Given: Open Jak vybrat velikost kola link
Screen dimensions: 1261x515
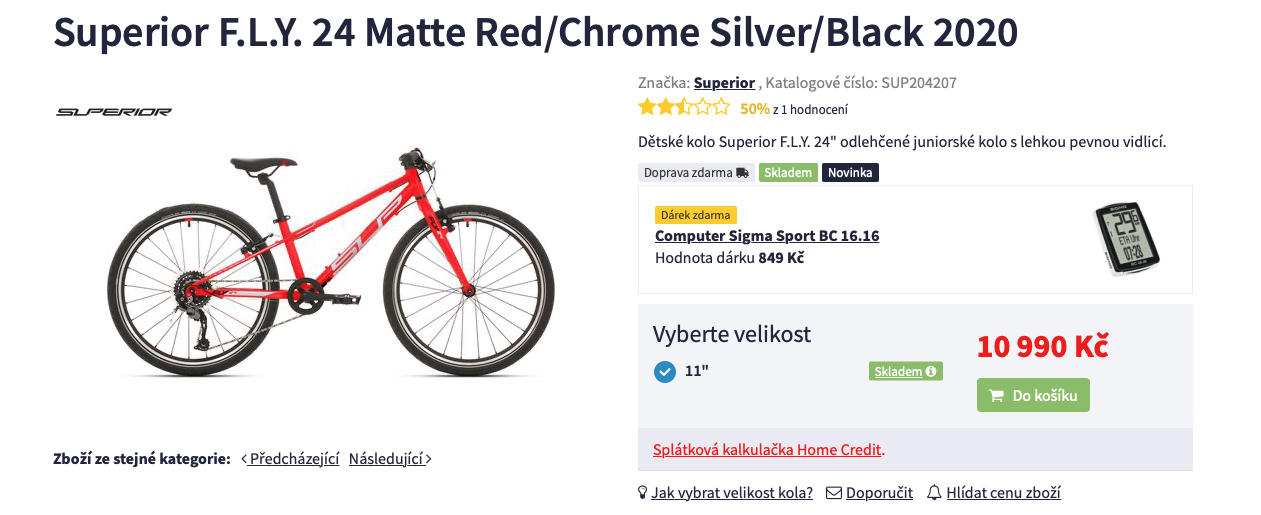Looking at the screenshot, I should (732, 493).
